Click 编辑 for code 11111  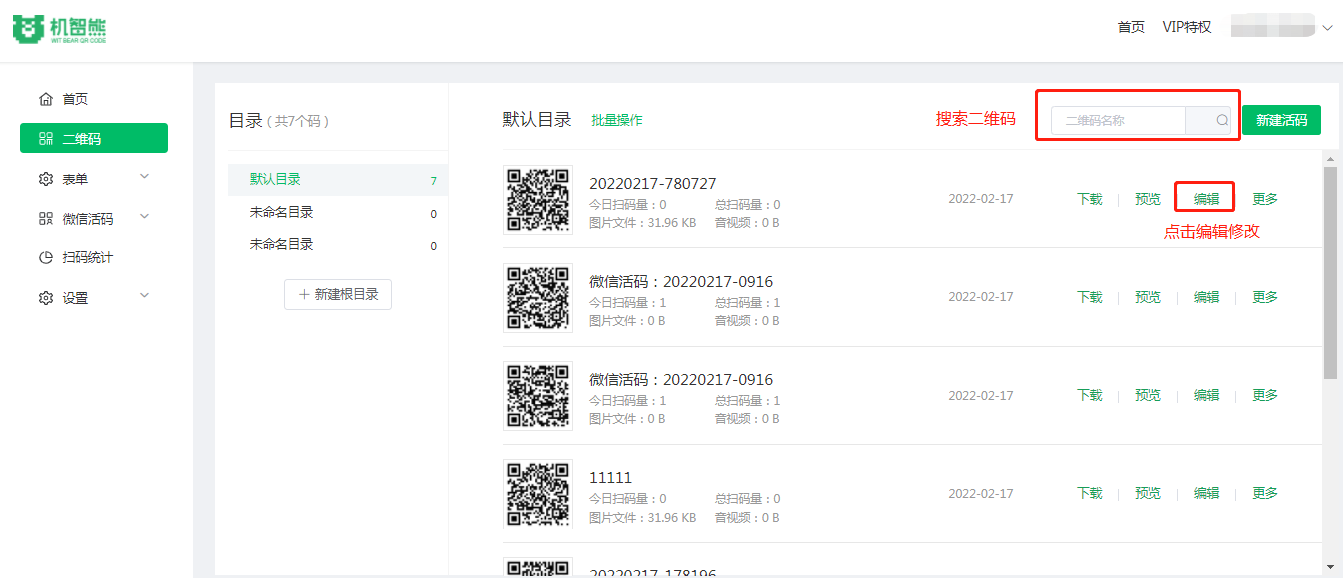click(x=1207, y=493)
